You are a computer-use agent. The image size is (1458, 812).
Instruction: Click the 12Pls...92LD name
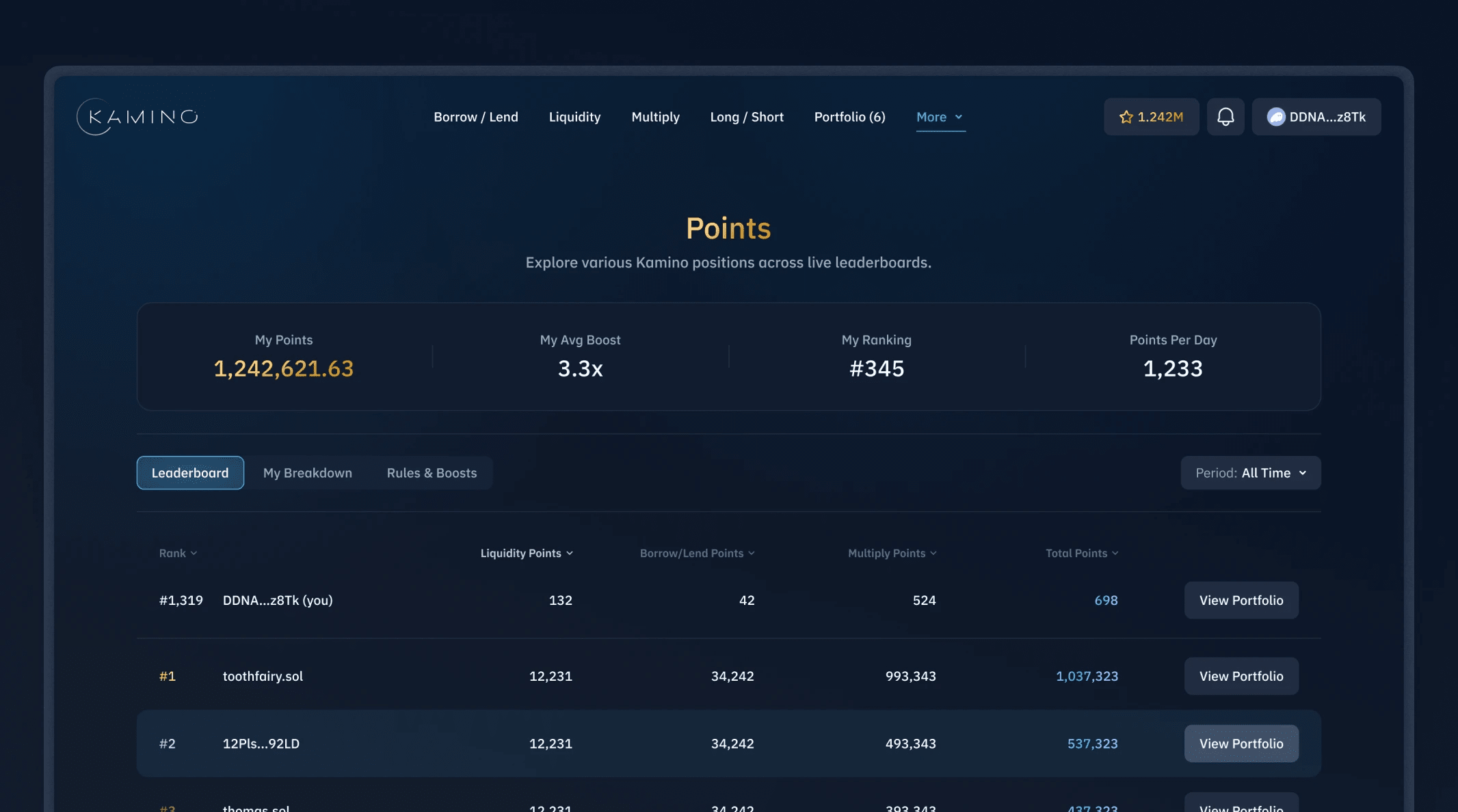click(261, 744)
